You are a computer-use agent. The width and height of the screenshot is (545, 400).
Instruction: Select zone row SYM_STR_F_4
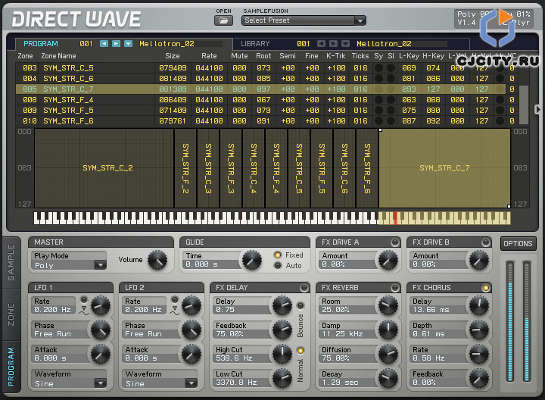tap(266, 100)
